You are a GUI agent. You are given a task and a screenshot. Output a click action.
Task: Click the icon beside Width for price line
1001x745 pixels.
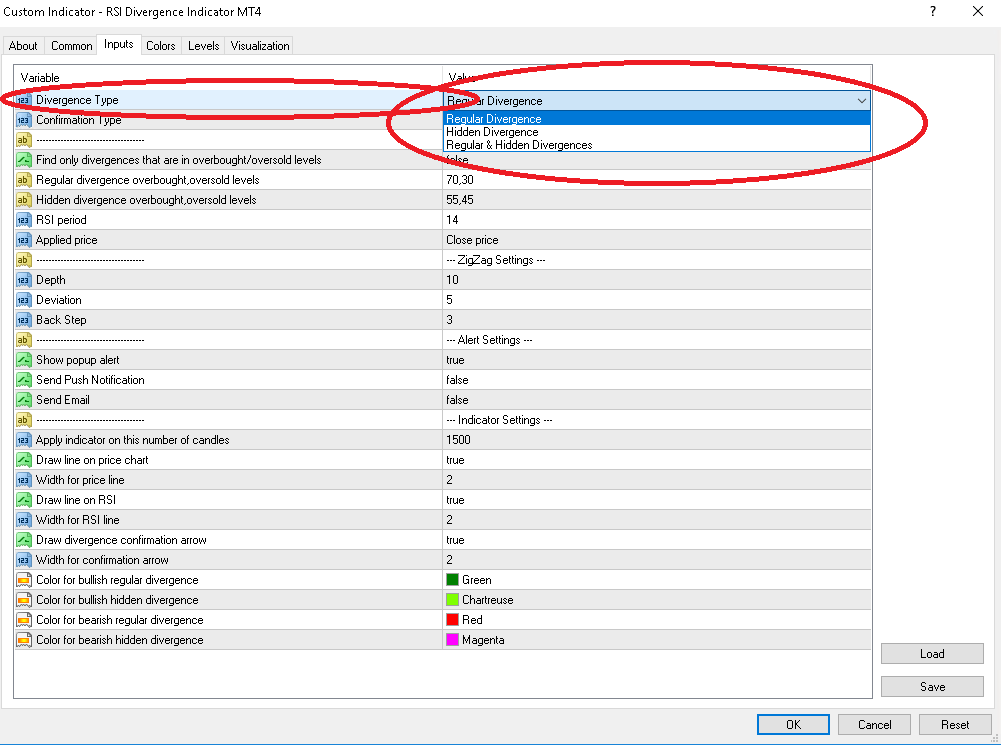coord(24,480)
